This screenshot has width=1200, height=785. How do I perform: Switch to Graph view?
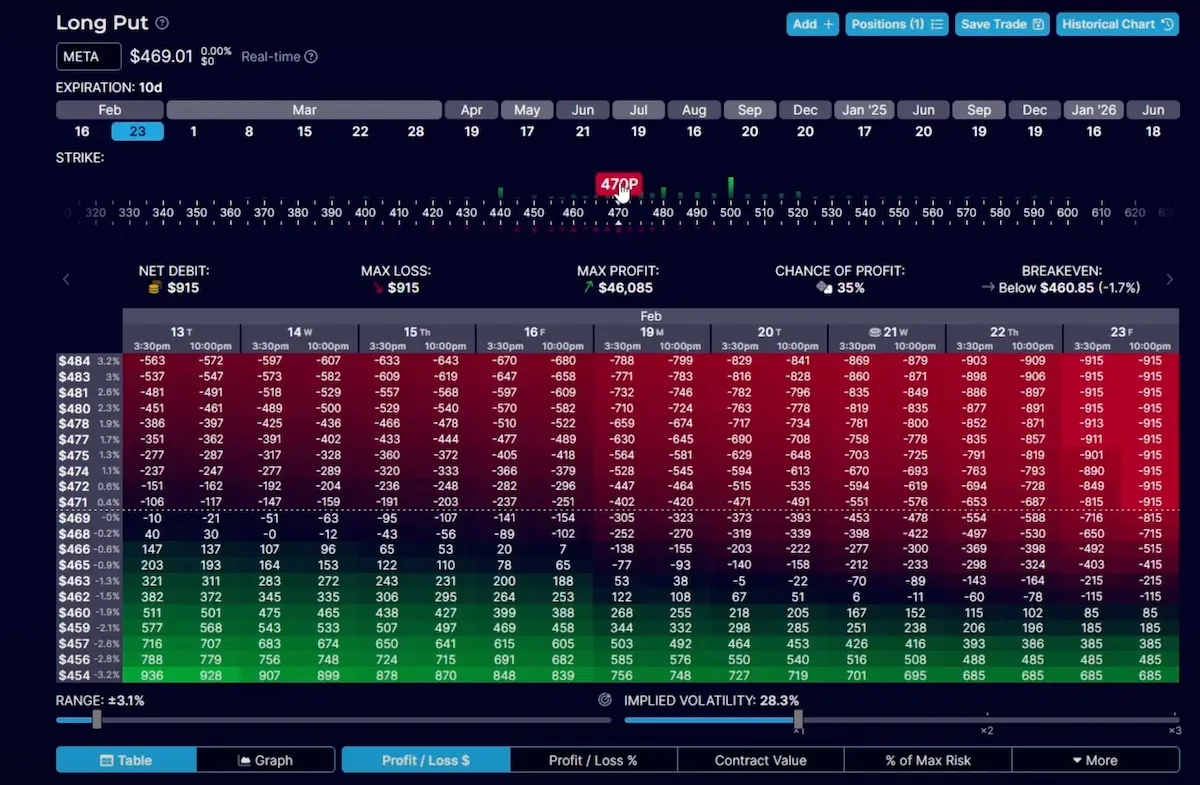tap(265, 760)
